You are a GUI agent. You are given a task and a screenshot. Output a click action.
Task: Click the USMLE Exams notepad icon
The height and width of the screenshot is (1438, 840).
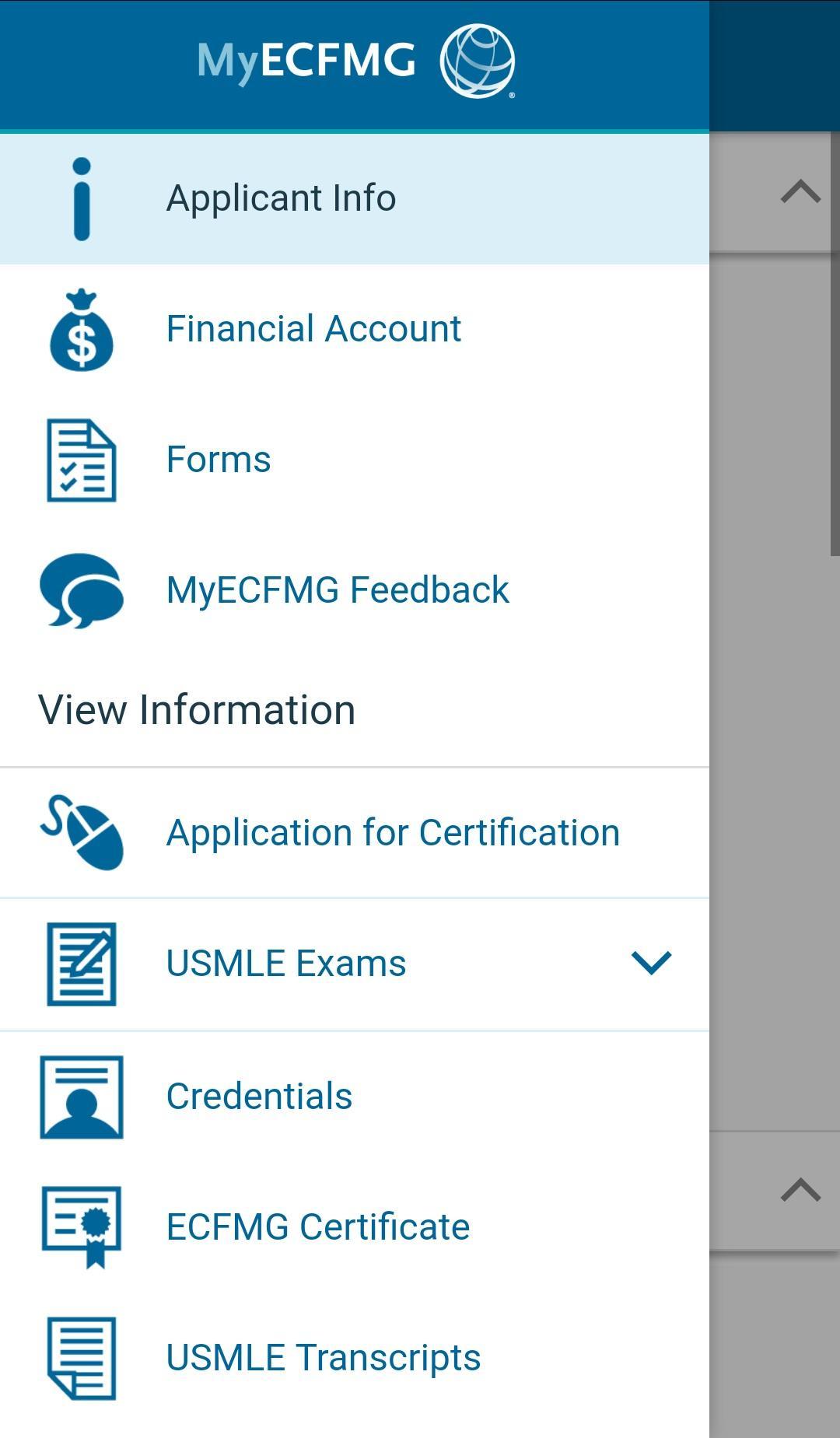[x=82, y=964]
